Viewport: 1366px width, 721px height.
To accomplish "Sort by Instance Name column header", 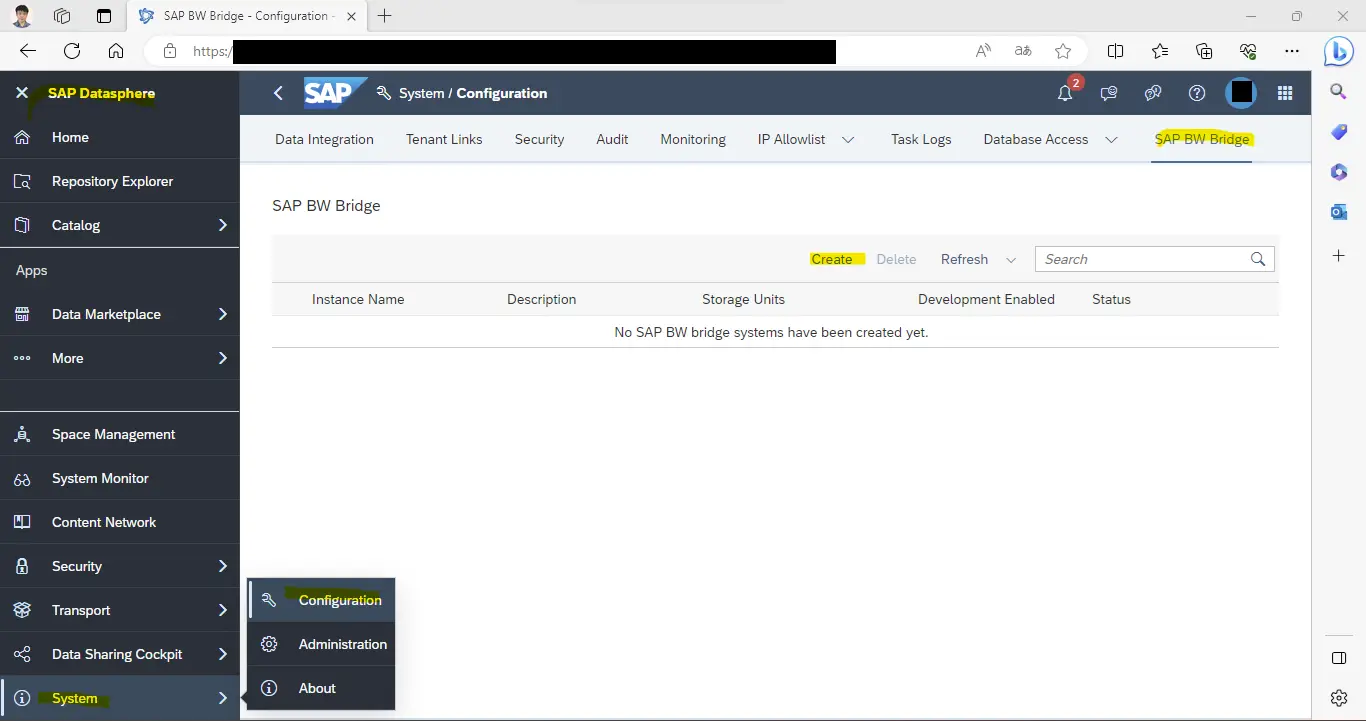I will (358, 299).
